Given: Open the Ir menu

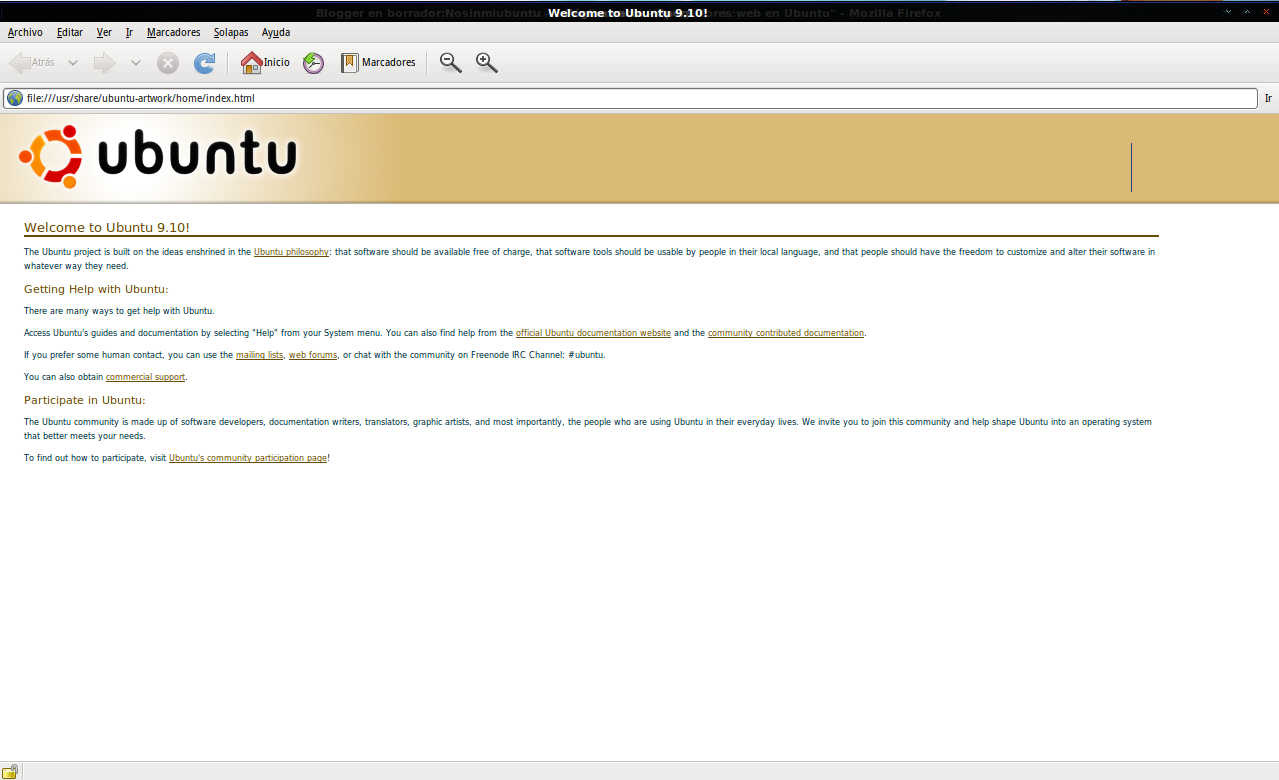Looking at the screenshot, I should point(129,32).
